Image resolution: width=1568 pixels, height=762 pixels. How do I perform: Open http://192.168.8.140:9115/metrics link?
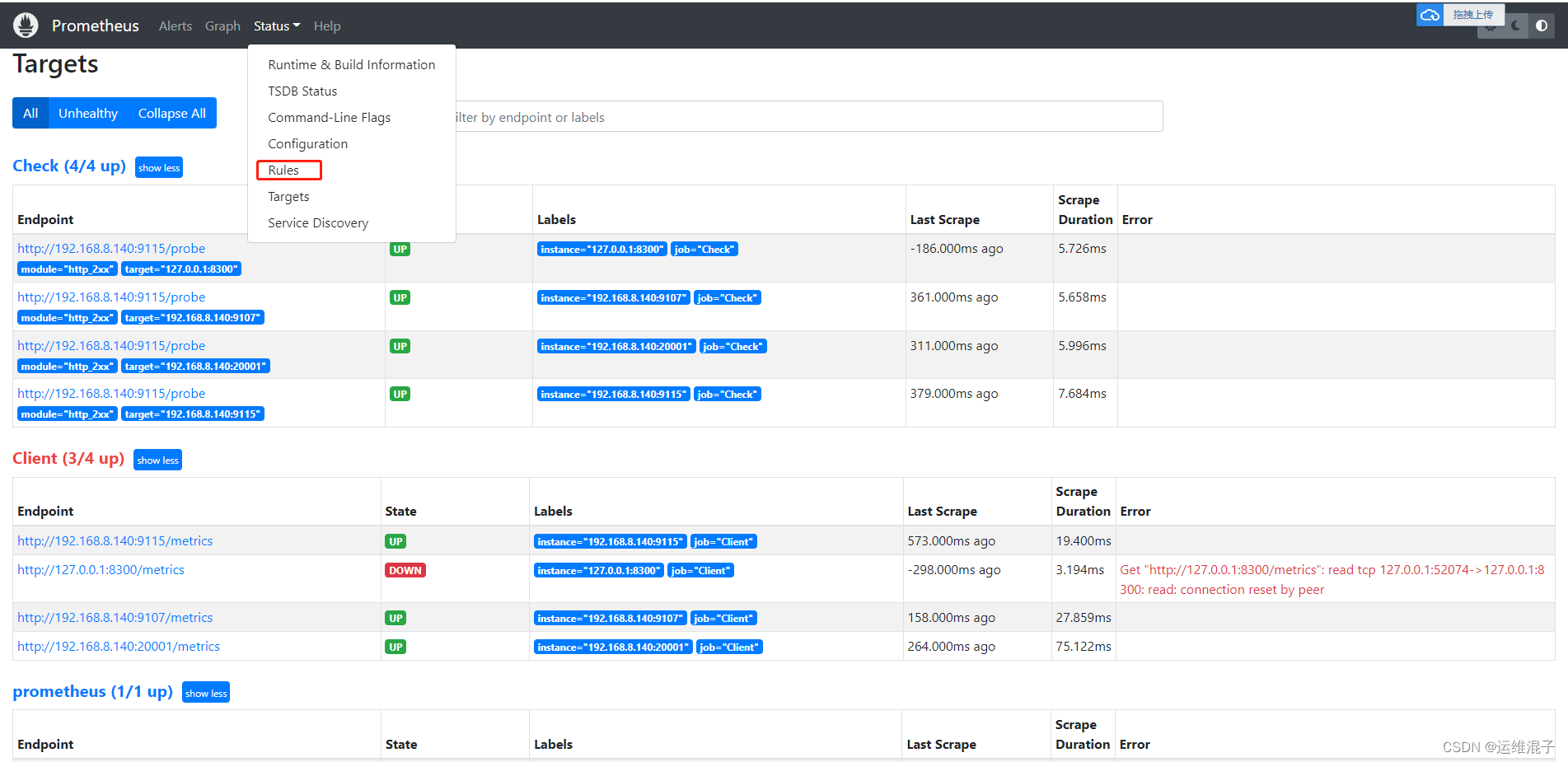(115, 541)
